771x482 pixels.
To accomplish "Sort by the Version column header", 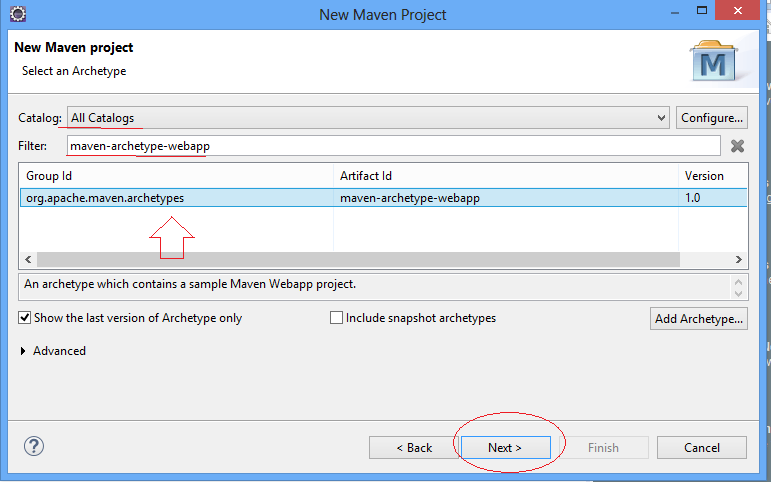I will (713, 176).
